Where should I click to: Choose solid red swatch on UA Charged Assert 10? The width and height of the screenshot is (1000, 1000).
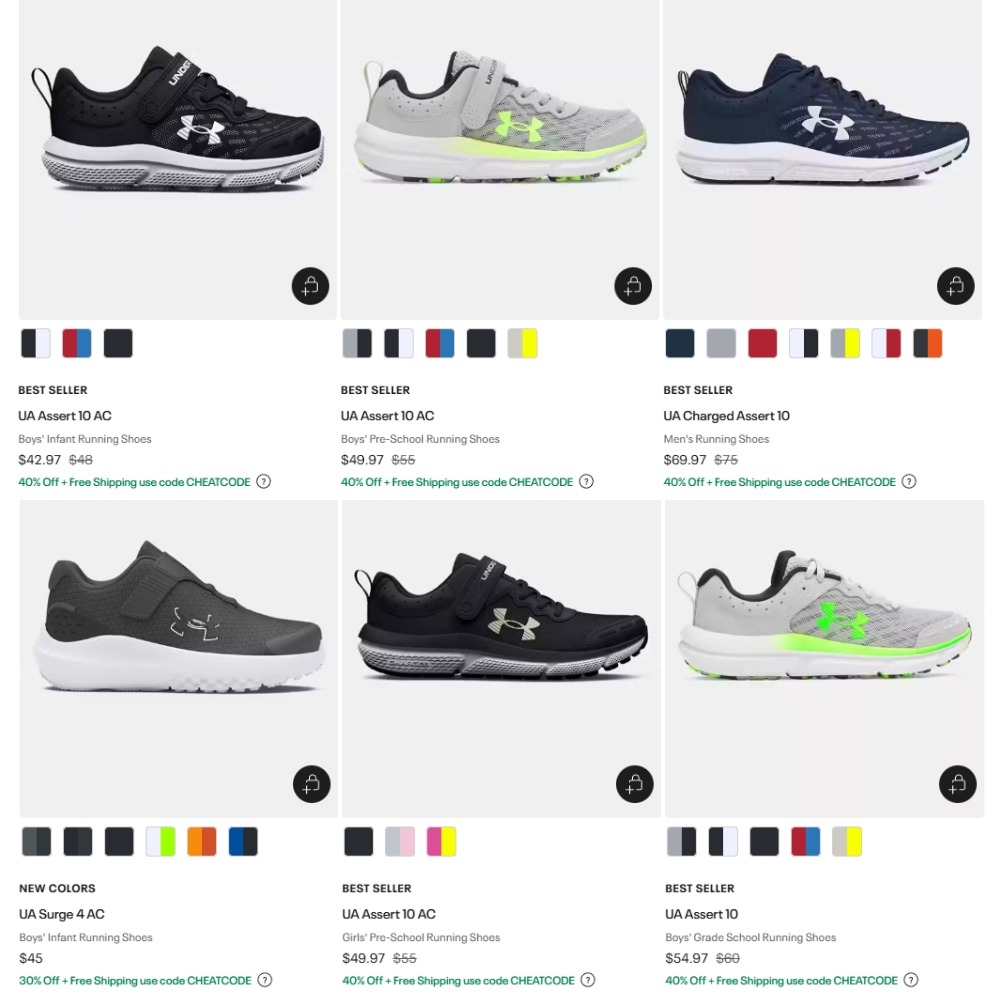(x=762, y=343)
